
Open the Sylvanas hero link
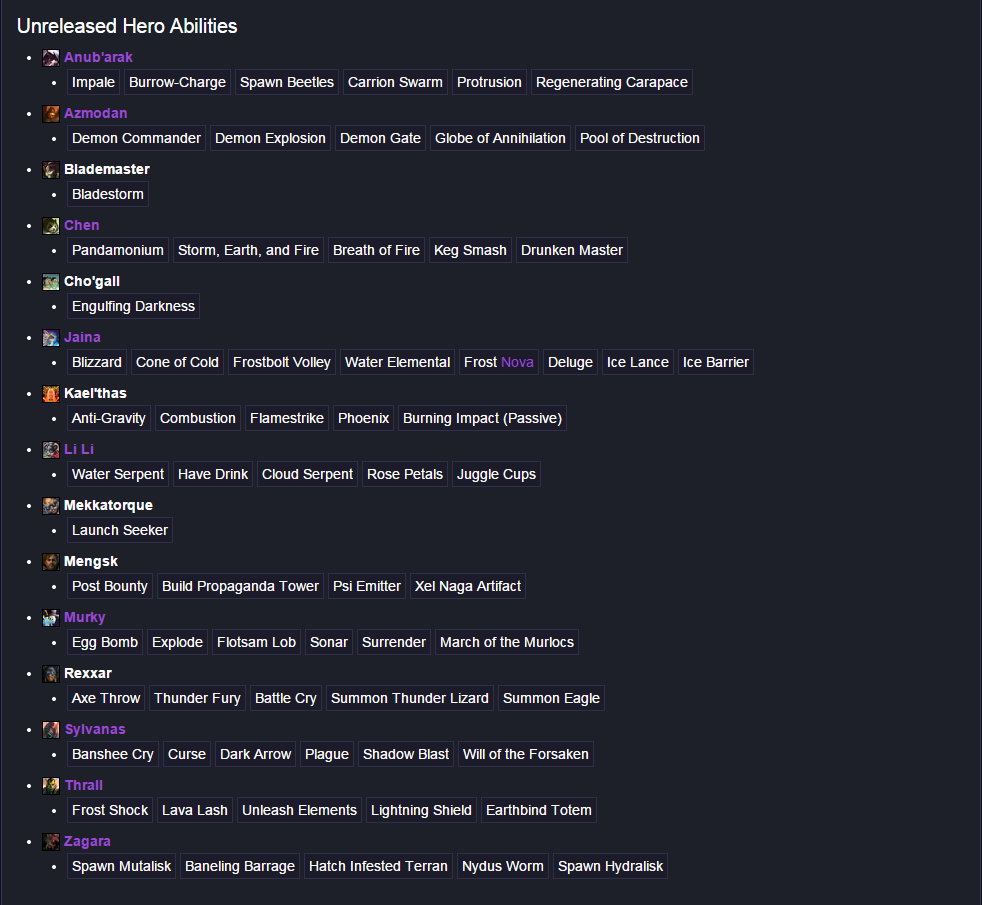tap(95, 729)
